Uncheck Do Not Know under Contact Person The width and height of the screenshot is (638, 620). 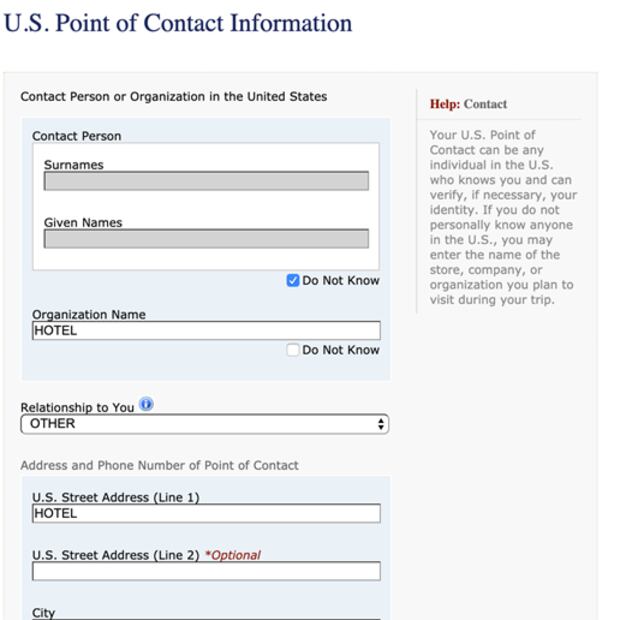point(293,281)
